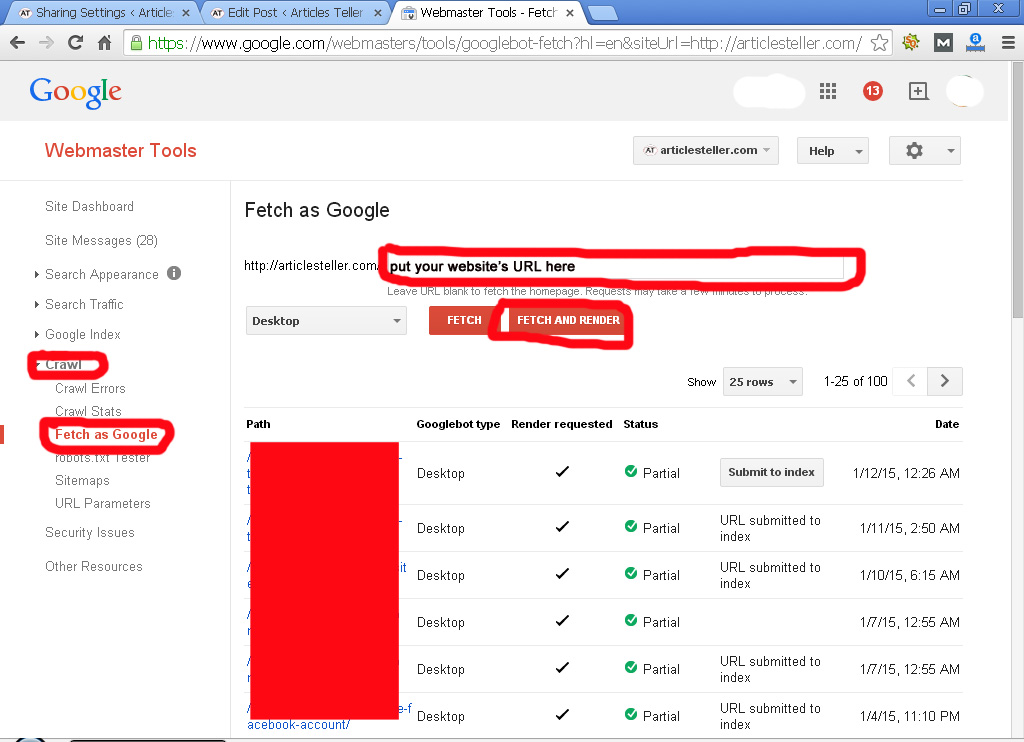Switch to the Edit Post browser tab
Viewport: 1024px width, 742px height.
click(x=294, y=13)
